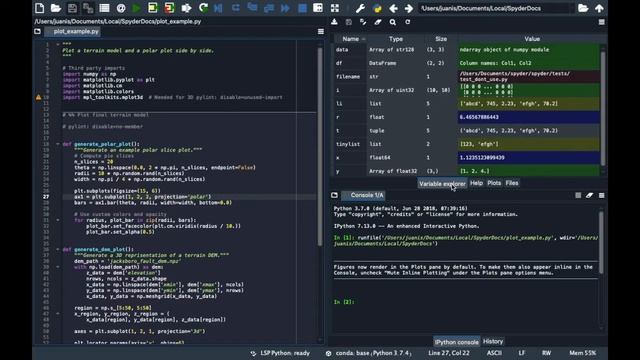This screenshot has width=640, height=360.
Task: Browse console tabs icon
Action: (x=334, y=195)
